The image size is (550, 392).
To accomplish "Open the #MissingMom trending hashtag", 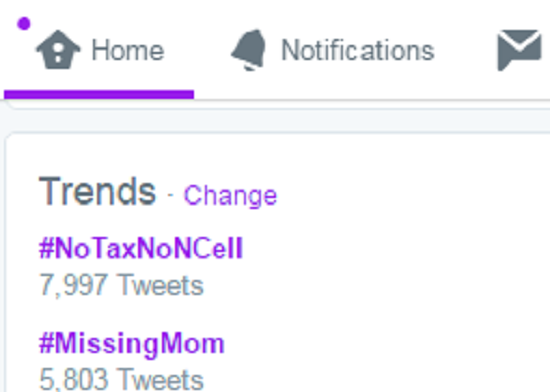I will [132, 344].
